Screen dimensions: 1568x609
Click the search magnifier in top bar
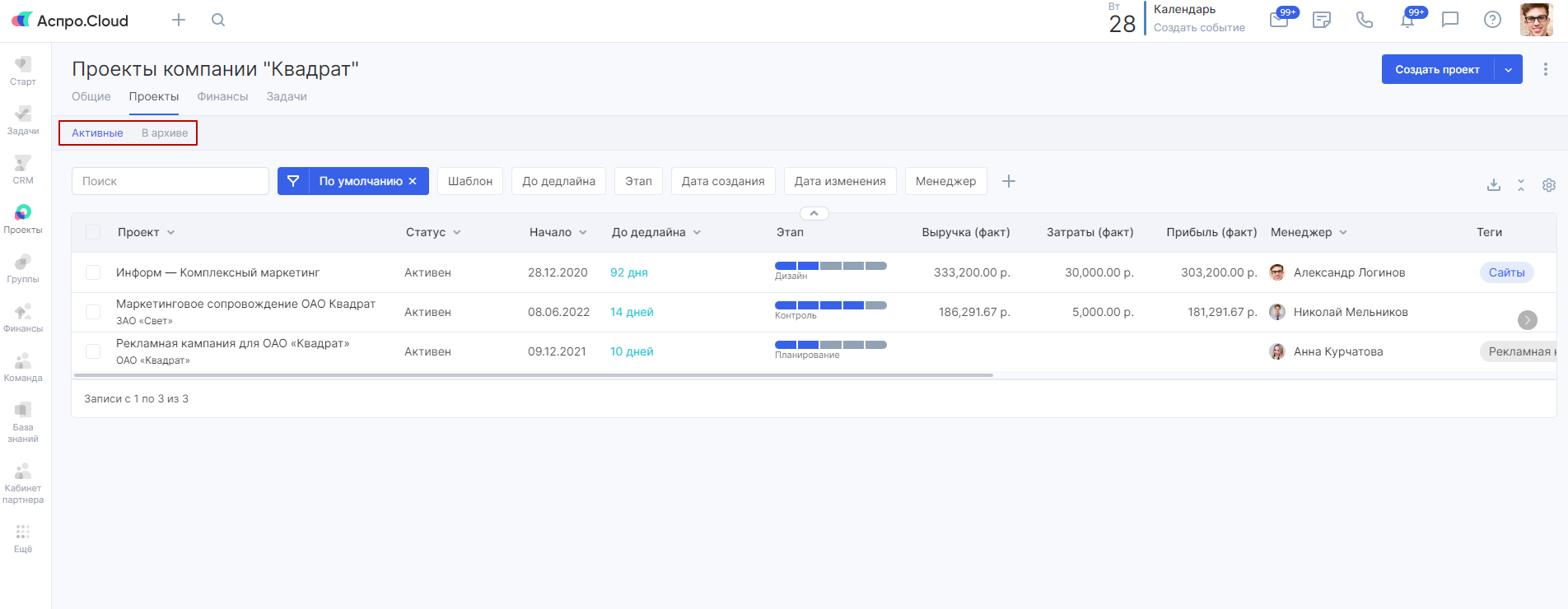click(218, 20)
